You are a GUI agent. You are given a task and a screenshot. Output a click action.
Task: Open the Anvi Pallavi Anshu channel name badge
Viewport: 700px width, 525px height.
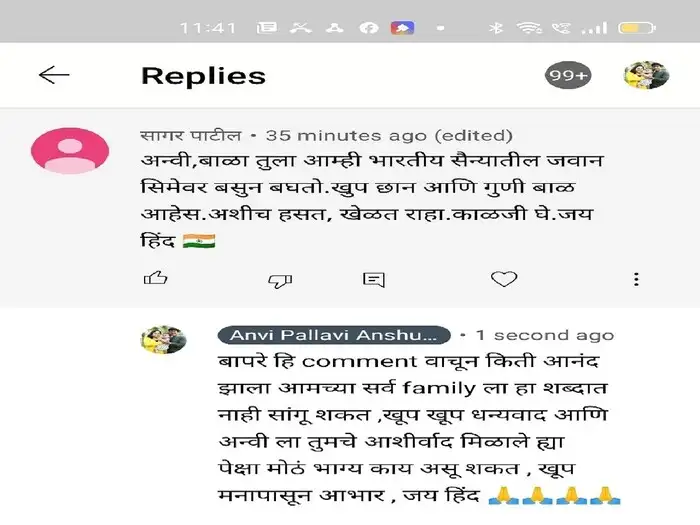[x=334, y=335]
